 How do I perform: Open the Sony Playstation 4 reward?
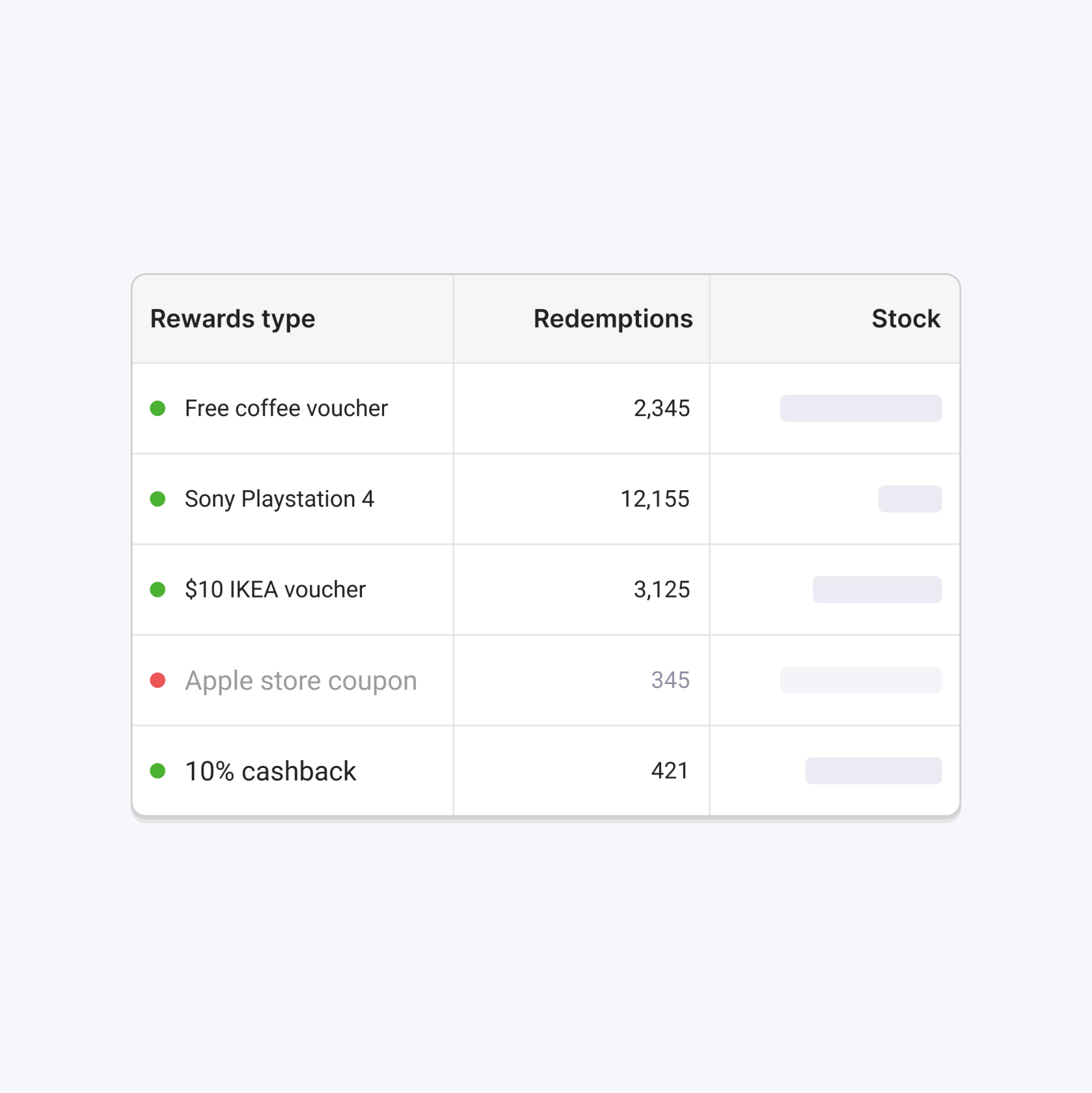(x=279, y=499)
